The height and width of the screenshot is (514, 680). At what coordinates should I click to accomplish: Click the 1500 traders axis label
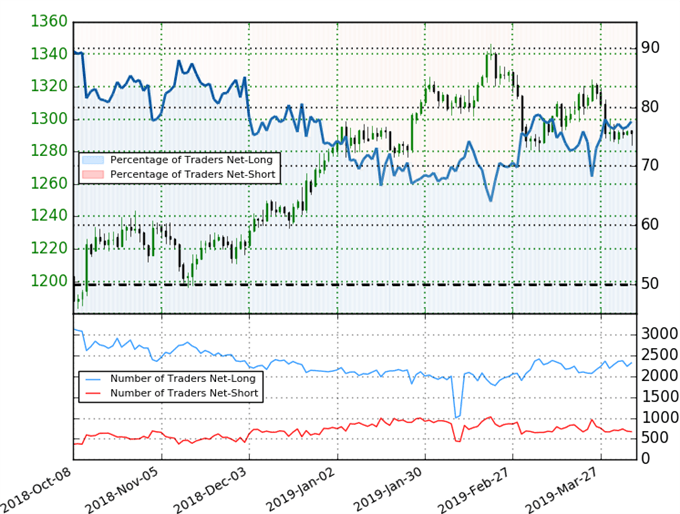click(660, 396)
